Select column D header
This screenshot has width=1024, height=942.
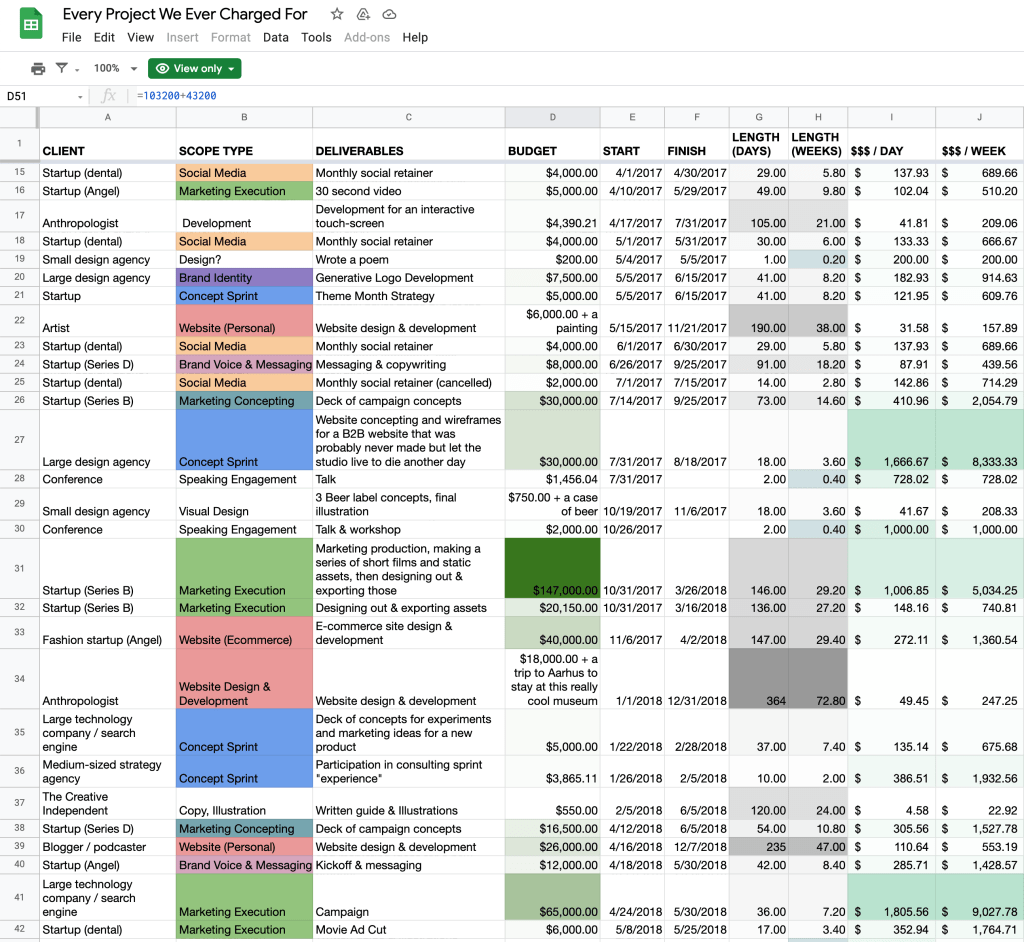(553, 118)
